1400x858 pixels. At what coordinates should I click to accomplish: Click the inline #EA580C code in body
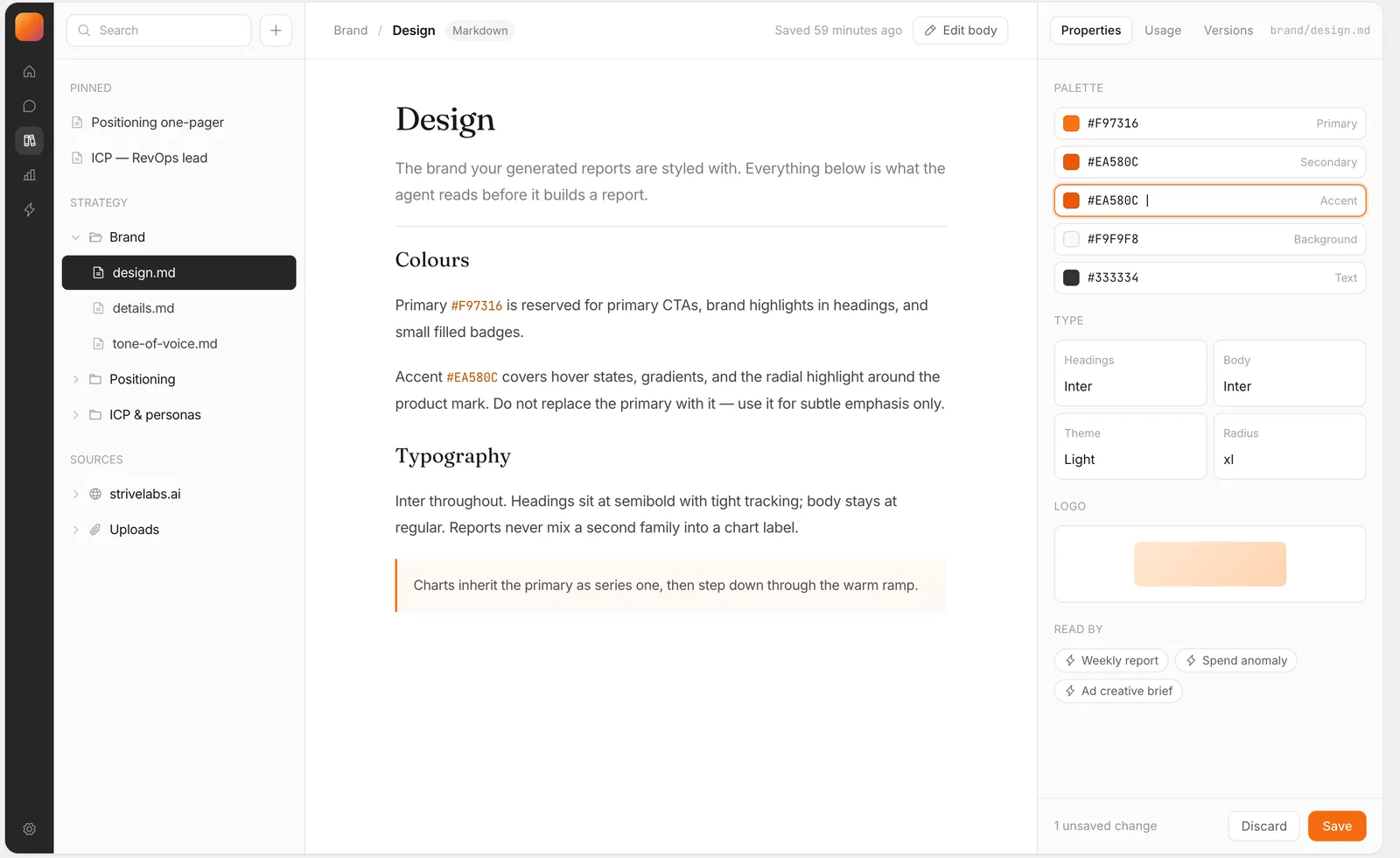click(x=472, y=377)
